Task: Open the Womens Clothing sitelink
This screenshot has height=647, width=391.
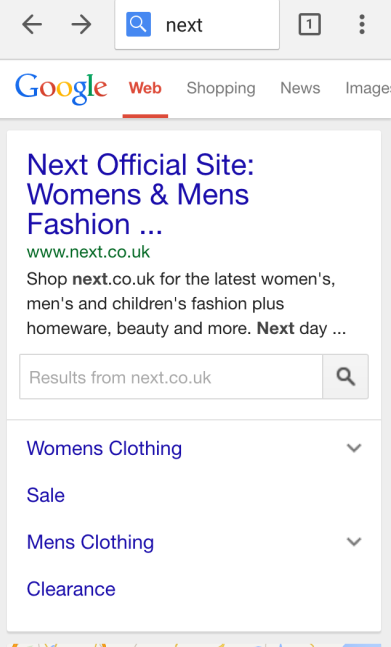Action: click(x=104, y=449)
